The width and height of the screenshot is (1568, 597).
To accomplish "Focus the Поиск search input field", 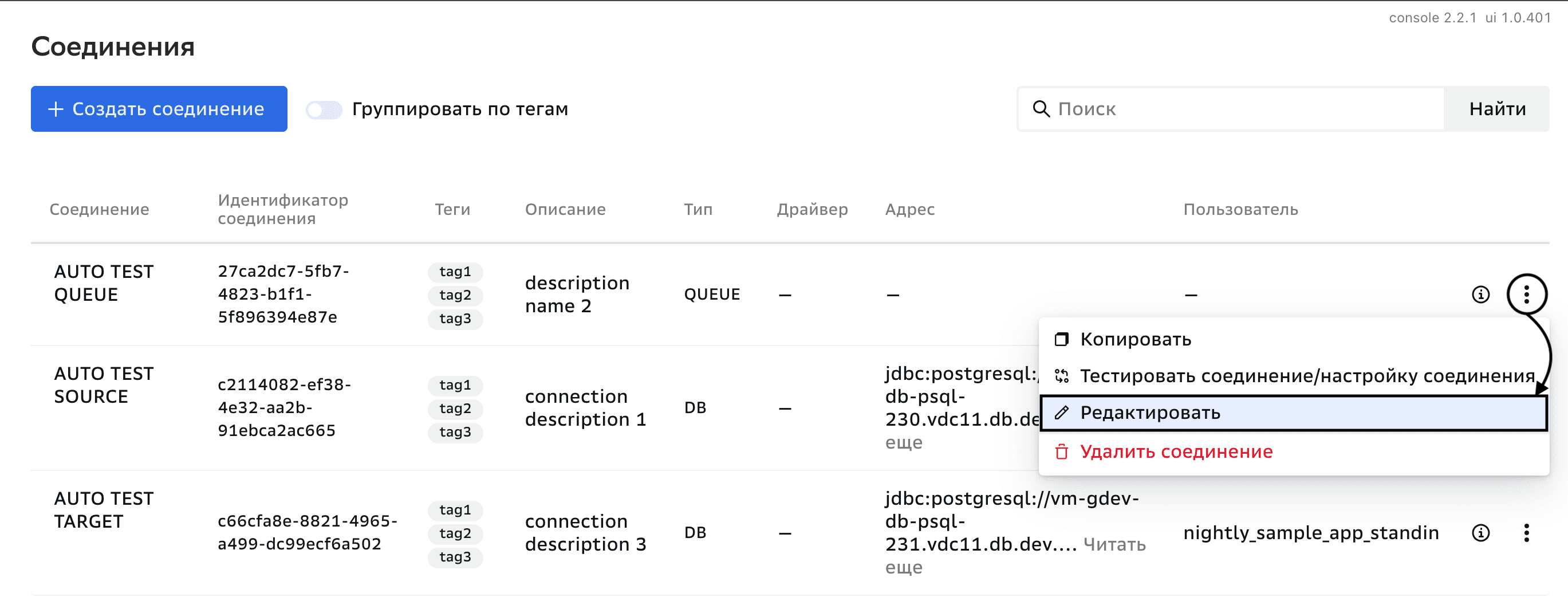I will coord(1242,109).
